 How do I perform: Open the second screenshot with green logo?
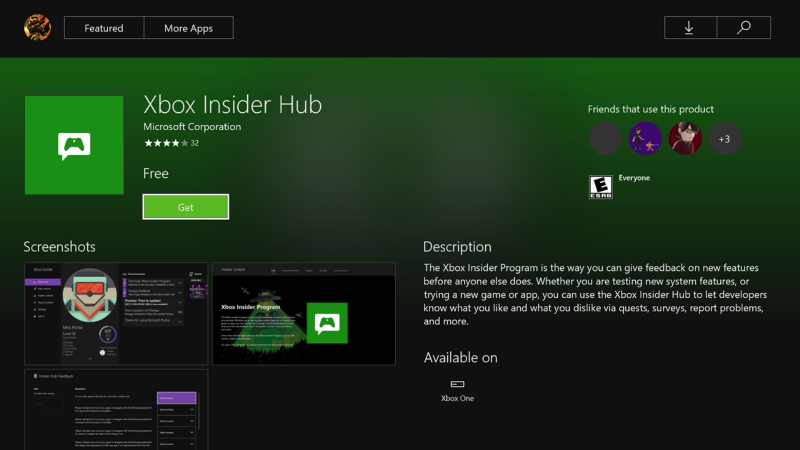pyautogui.click(x=304, y=314)
